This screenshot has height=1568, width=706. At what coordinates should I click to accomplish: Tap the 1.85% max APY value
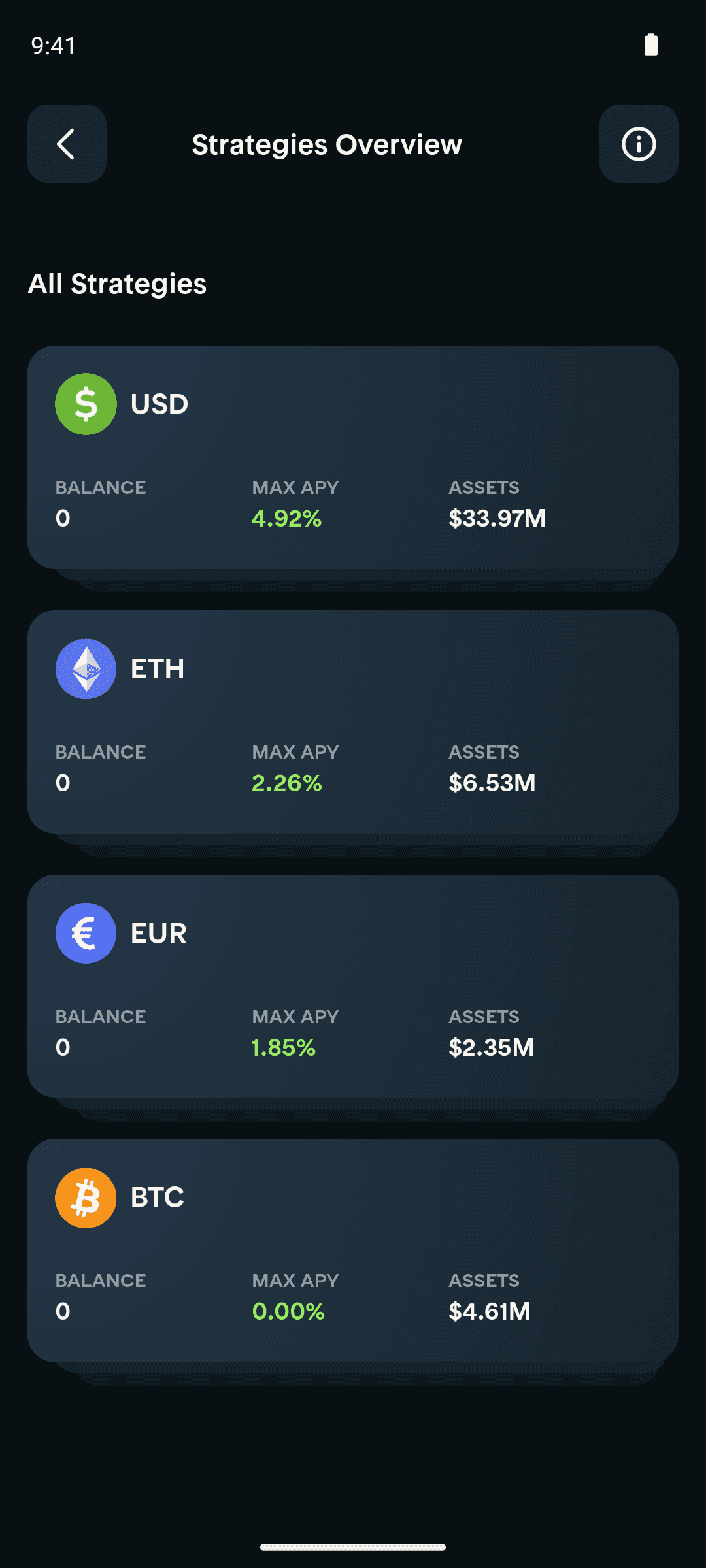[284, 1047]
